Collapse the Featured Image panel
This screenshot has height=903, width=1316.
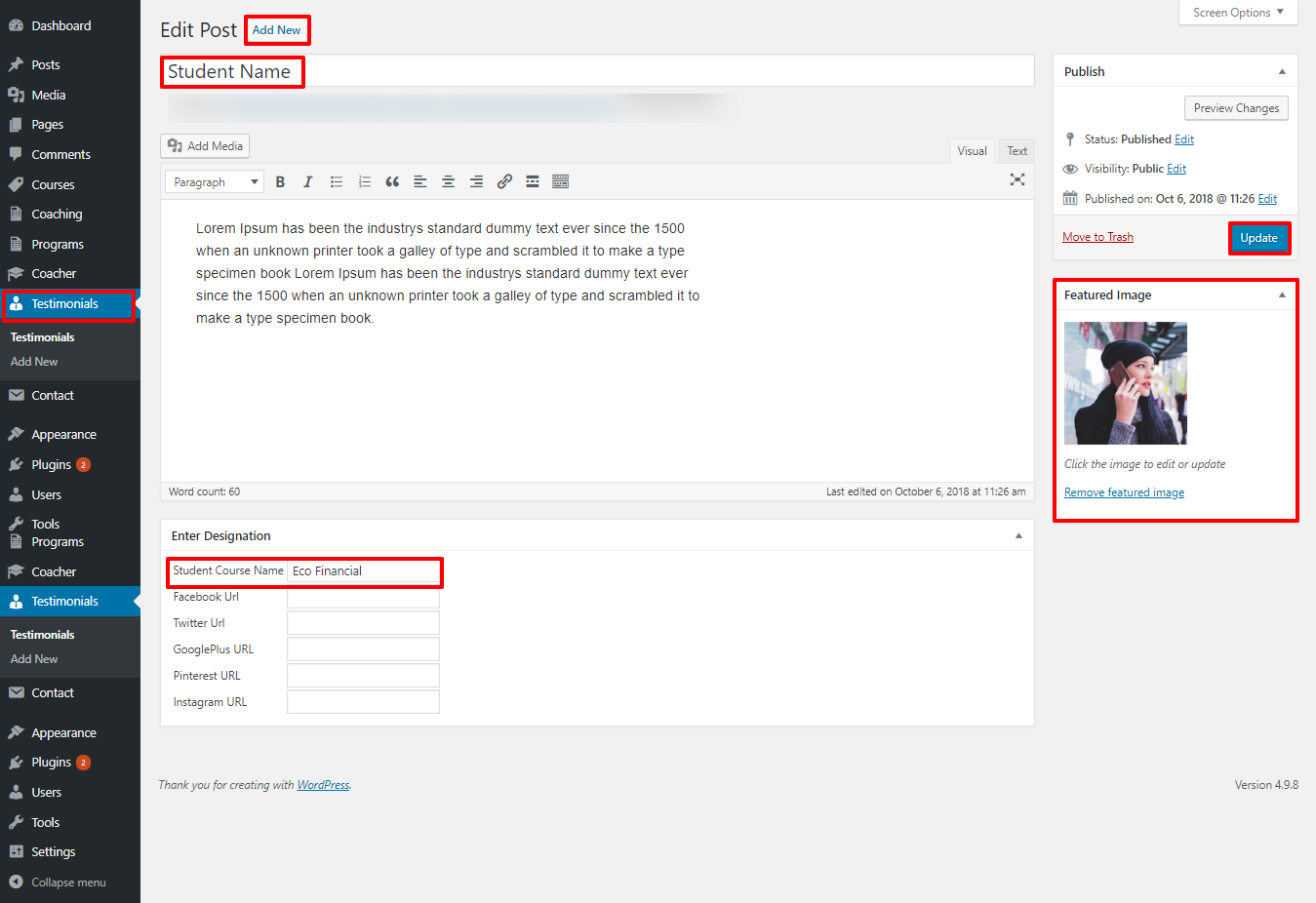[1282, 294]
